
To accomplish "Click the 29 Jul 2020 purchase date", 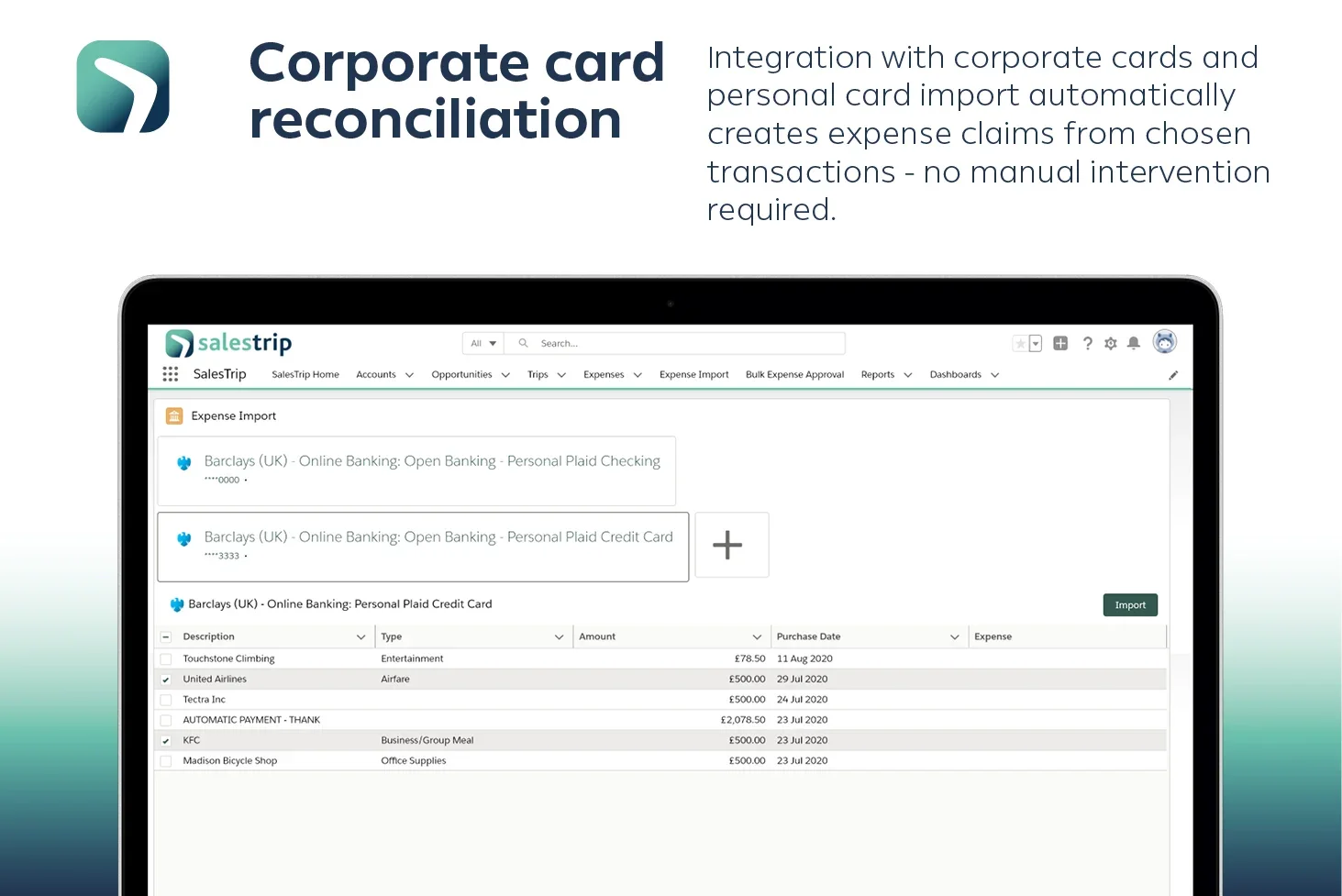I will pos(802,680).
